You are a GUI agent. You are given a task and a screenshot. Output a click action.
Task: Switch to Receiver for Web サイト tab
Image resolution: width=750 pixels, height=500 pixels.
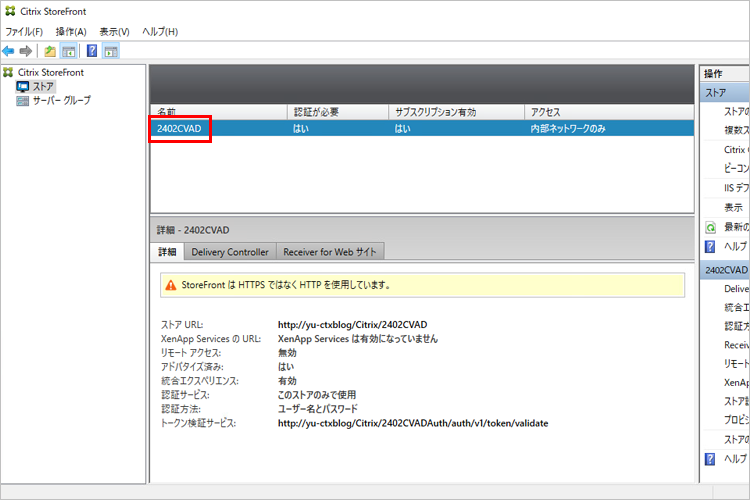329,252
